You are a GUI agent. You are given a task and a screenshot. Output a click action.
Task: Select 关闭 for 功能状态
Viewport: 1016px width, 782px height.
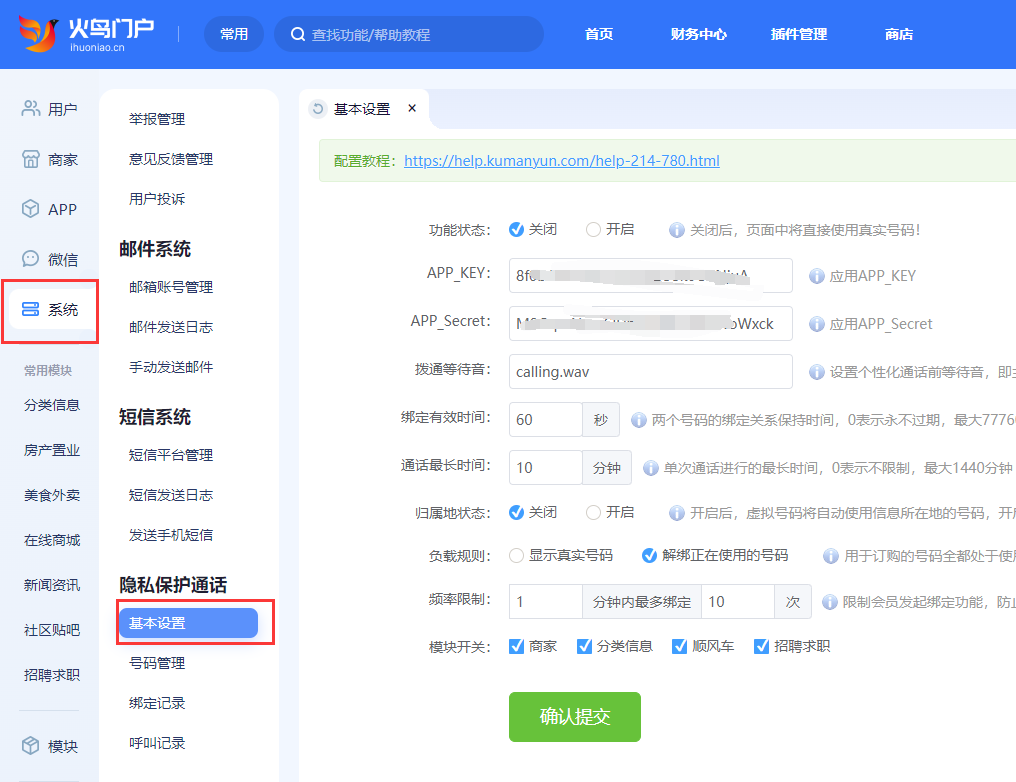516,229
